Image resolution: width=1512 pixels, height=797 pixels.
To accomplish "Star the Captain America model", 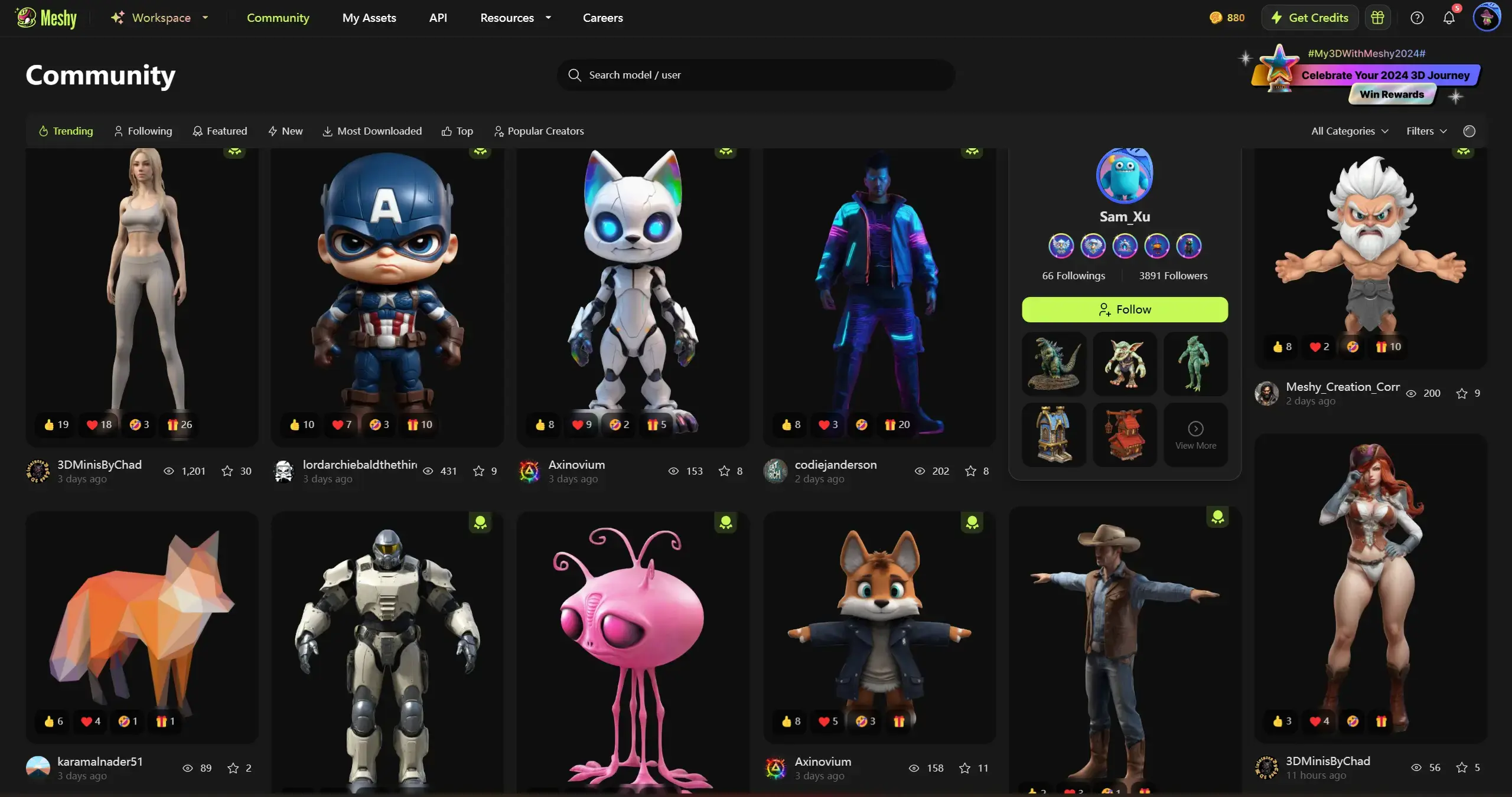I will click(478, 471).
